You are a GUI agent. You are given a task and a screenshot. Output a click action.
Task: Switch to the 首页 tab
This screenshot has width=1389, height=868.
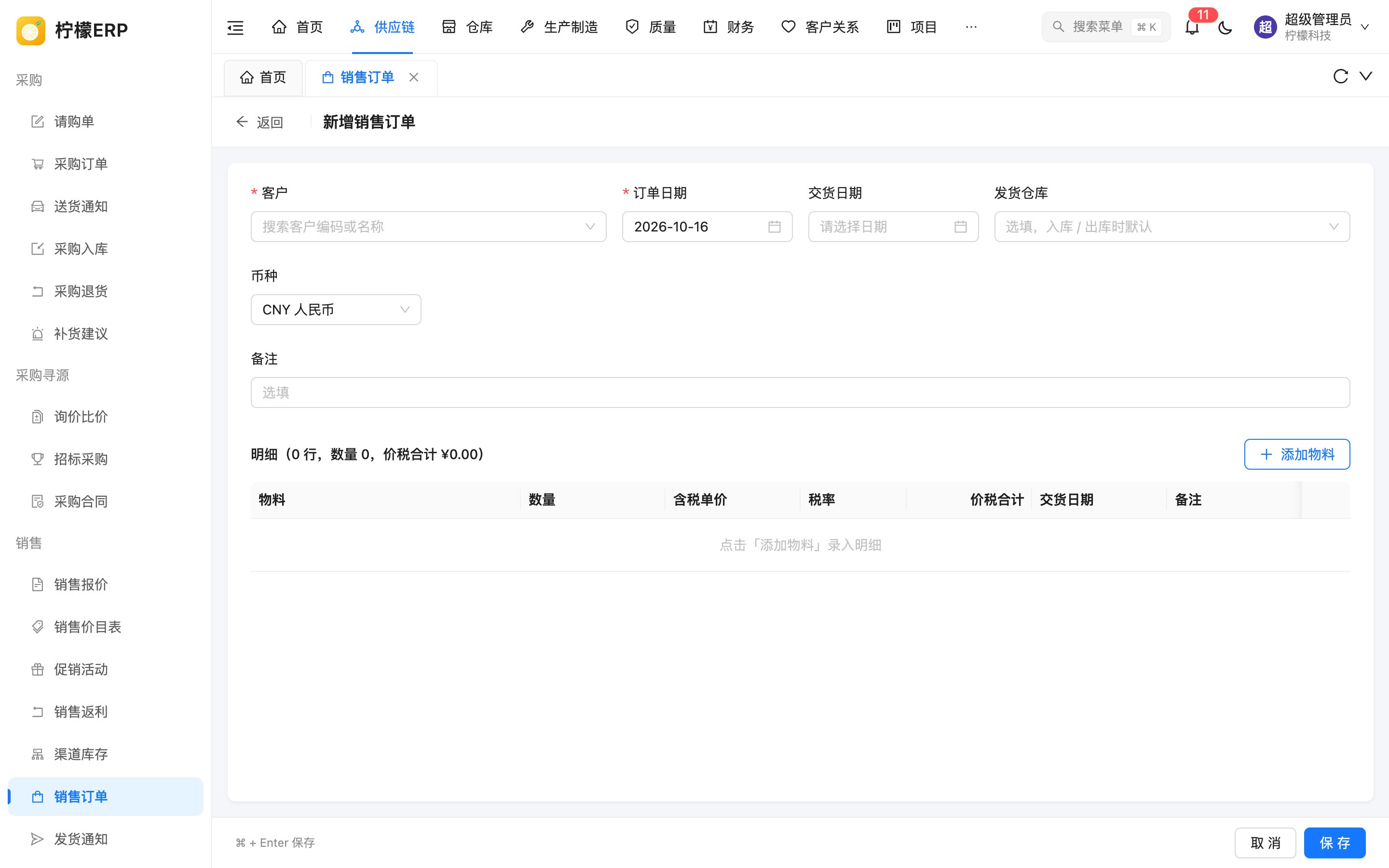(x=263, y=78)
